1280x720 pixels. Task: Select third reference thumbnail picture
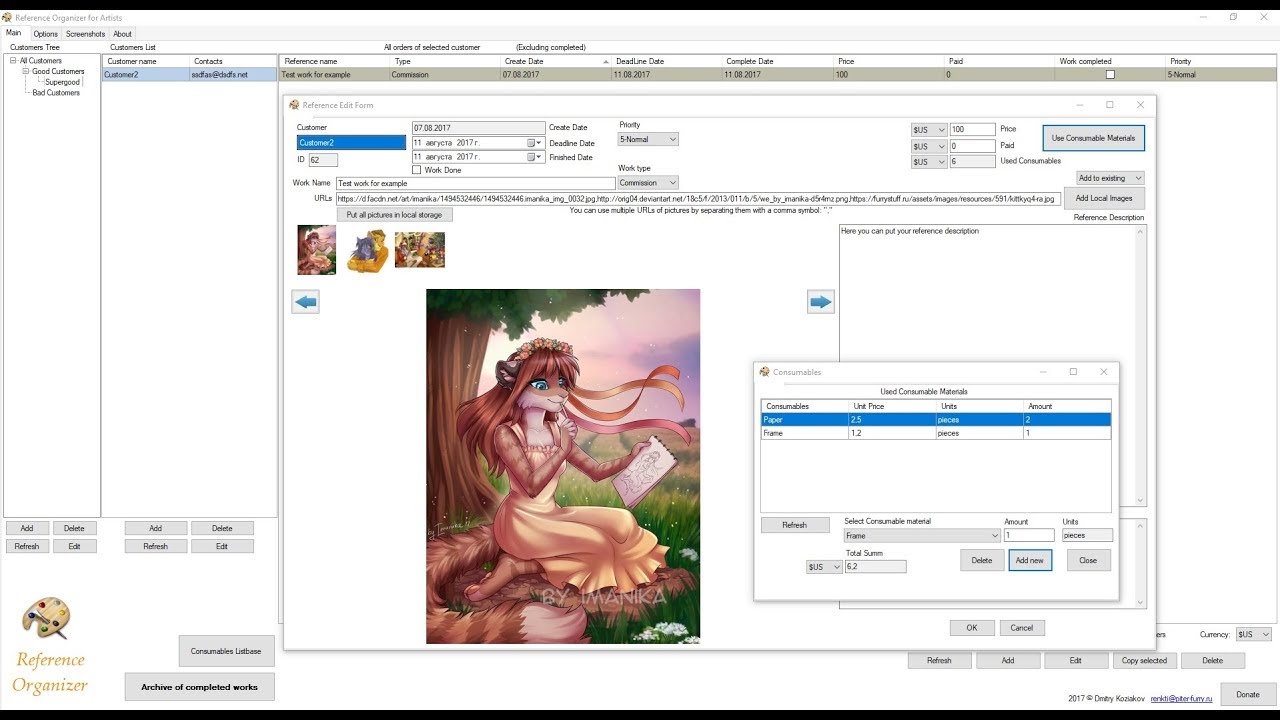(x=420, y=250)
